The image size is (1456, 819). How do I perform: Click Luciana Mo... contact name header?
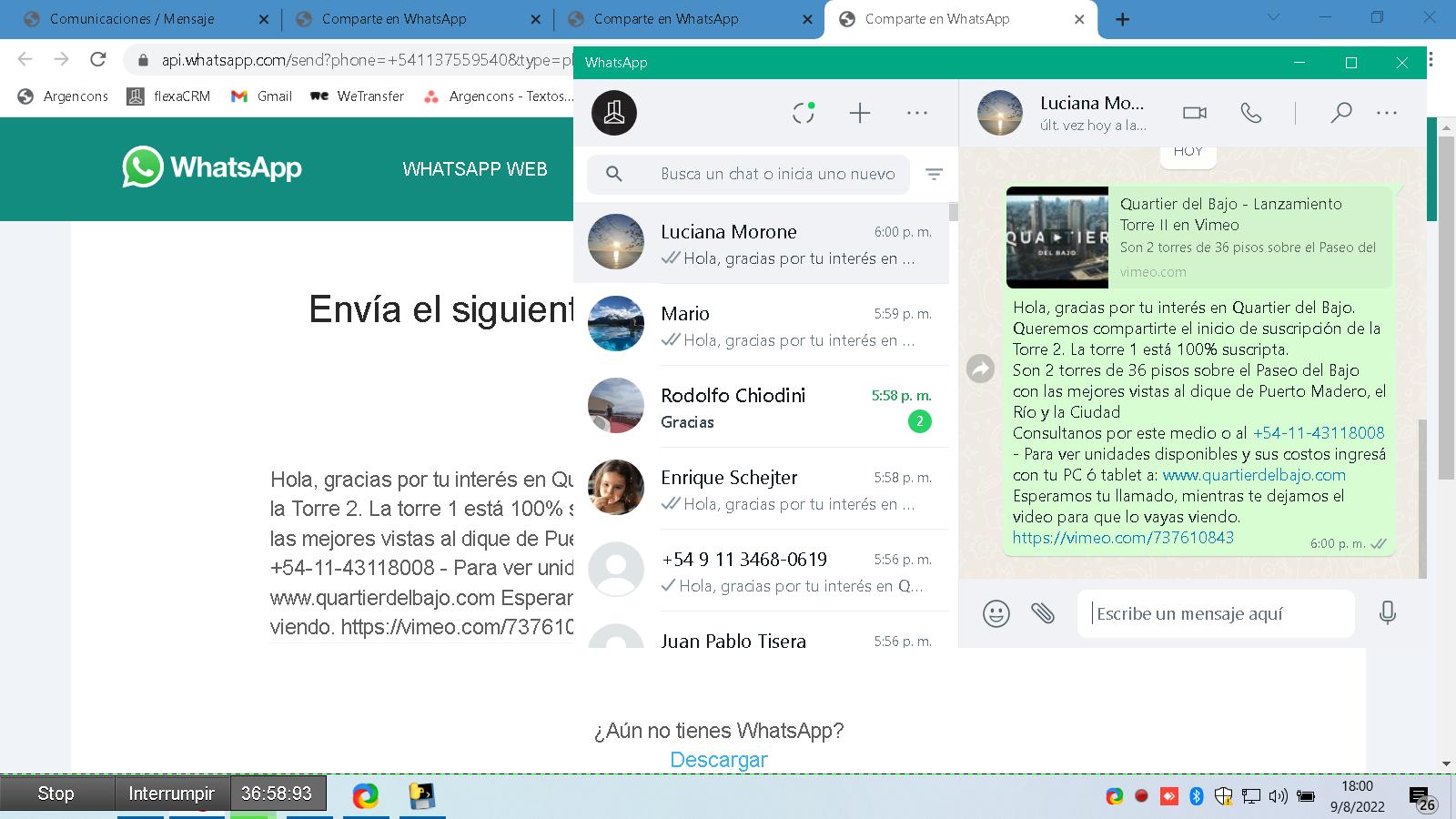[1092, 104]
